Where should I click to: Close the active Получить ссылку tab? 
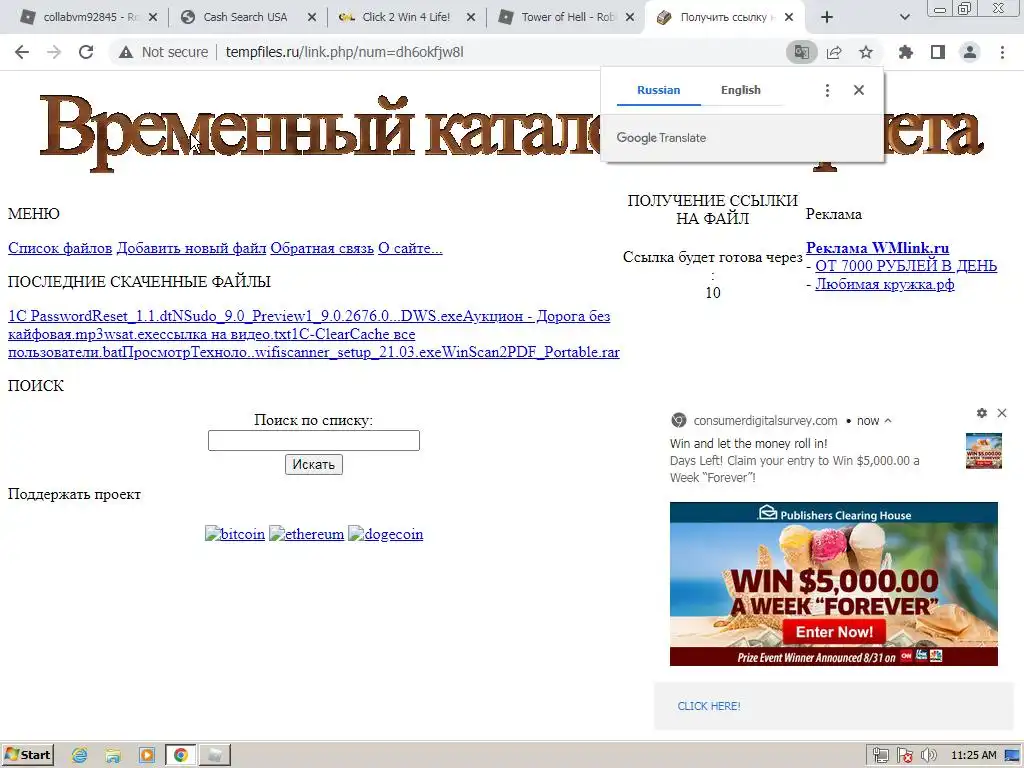(789, 17)
